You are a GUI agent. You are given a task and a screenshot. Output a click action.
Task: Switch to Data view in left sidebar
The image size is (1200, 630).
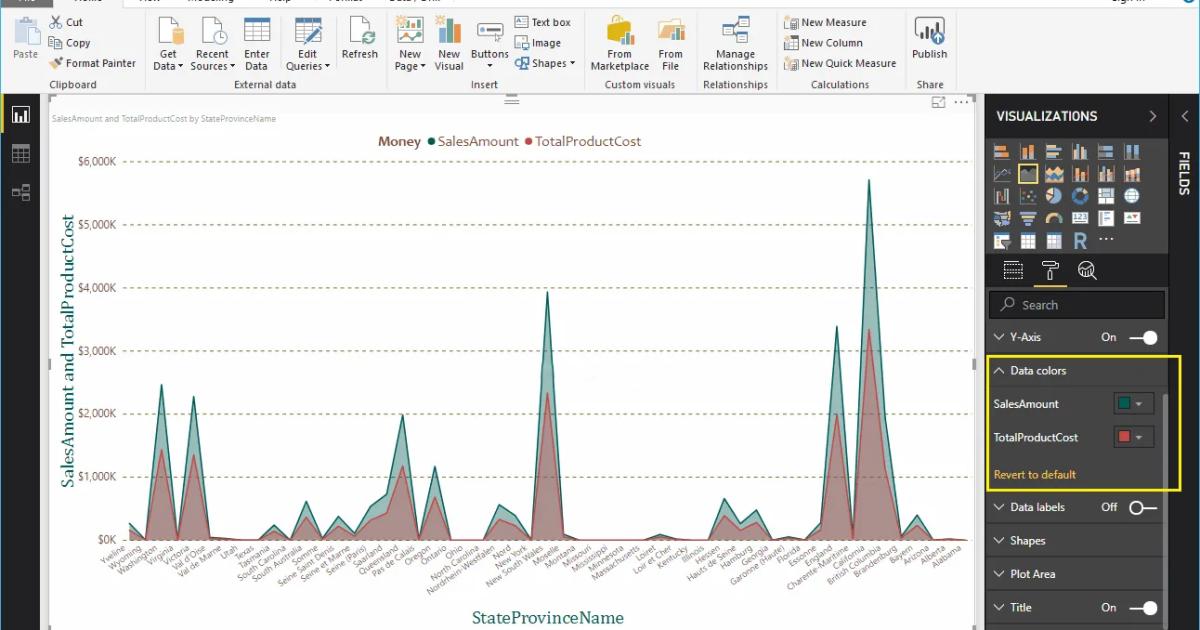21,153
